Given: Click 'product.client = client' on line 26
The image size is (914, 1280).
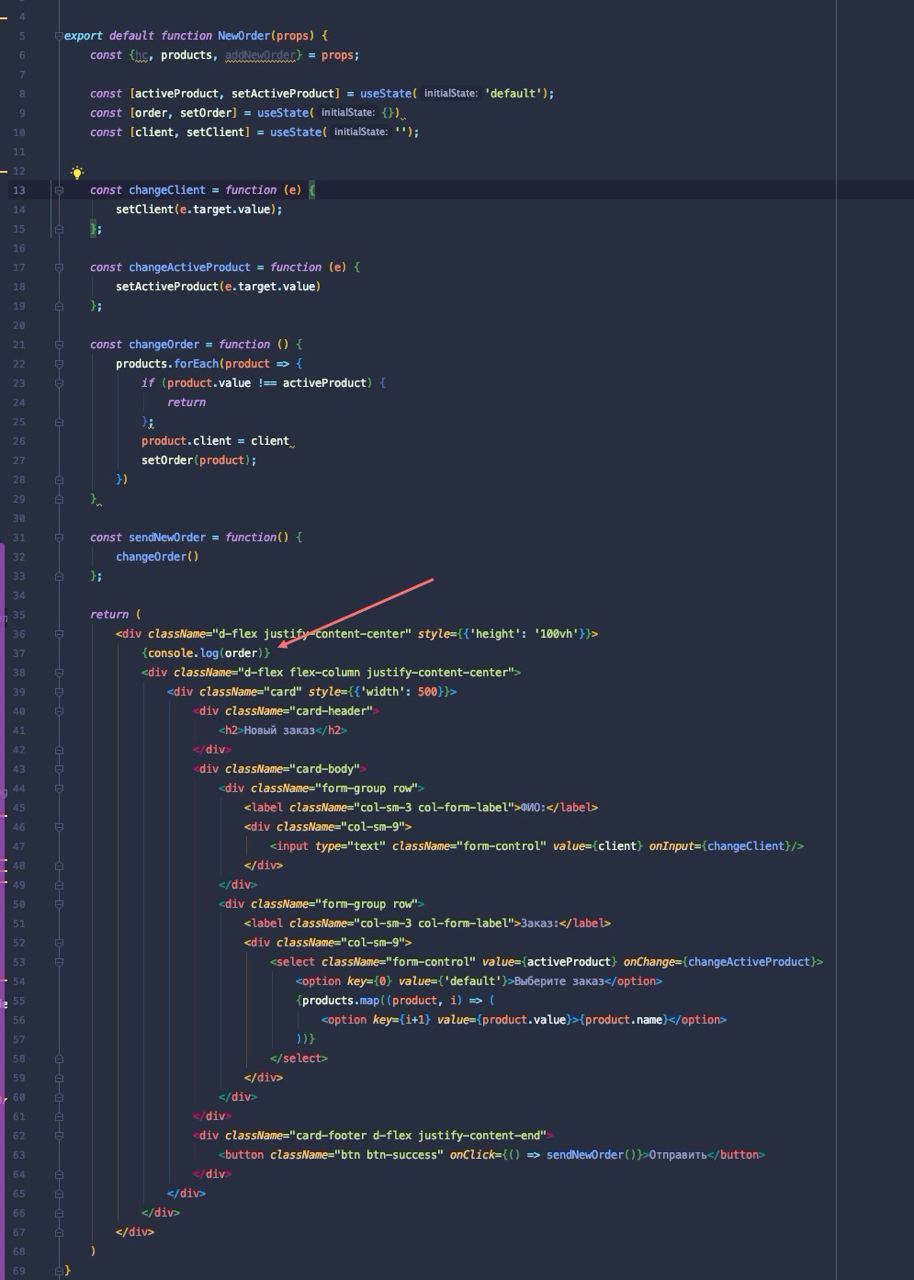Looking at the screenshot, I should [215, 441].
